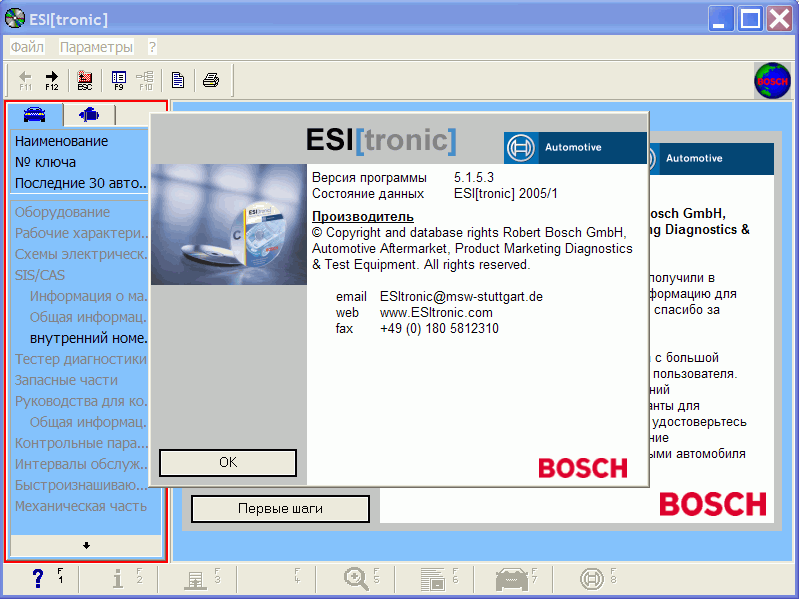
Task: Click the printer icon in toolbar
Action: coord(210,80)
